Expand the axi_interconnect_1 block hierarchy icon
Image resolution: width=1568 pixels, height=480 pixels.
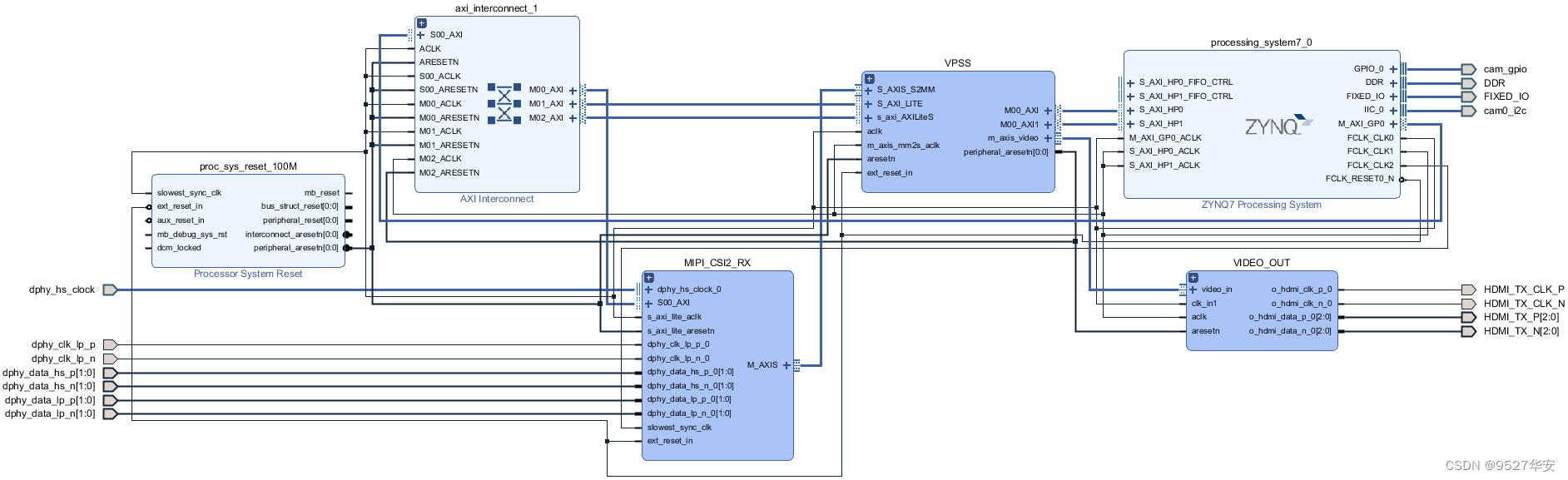(422, 23)
